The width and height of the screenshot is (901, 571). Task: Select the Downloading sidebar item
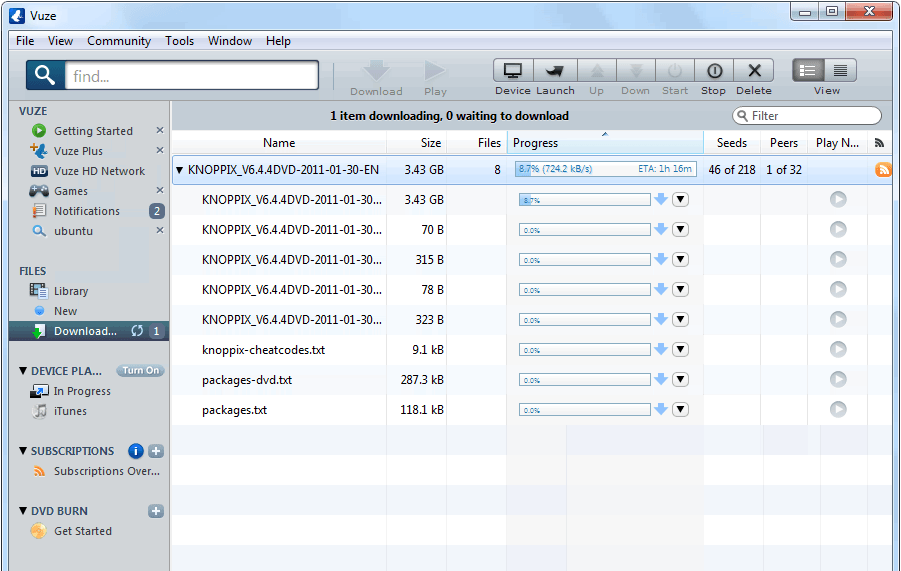click(x=89, y=331)
